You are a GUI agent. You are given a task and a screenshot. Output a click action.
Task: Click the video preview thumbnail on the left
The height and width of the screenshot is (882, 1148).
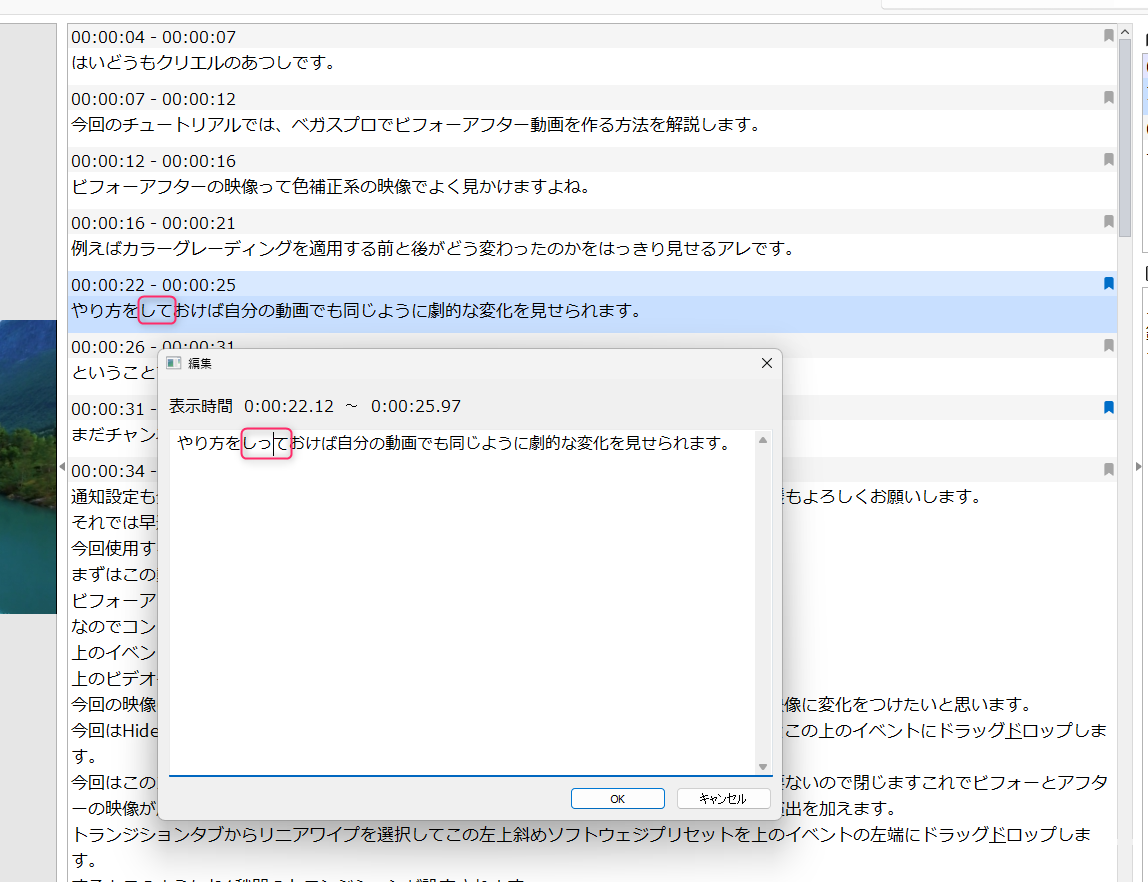pos(28,467)
